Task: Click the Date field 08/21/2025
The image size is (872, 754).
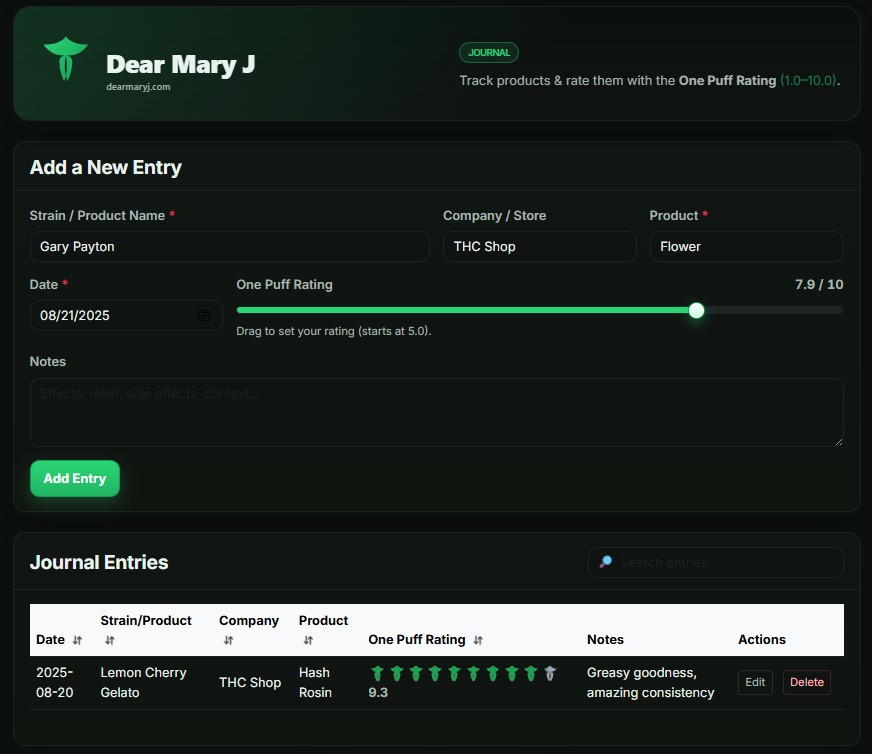Action: [126, 315]
